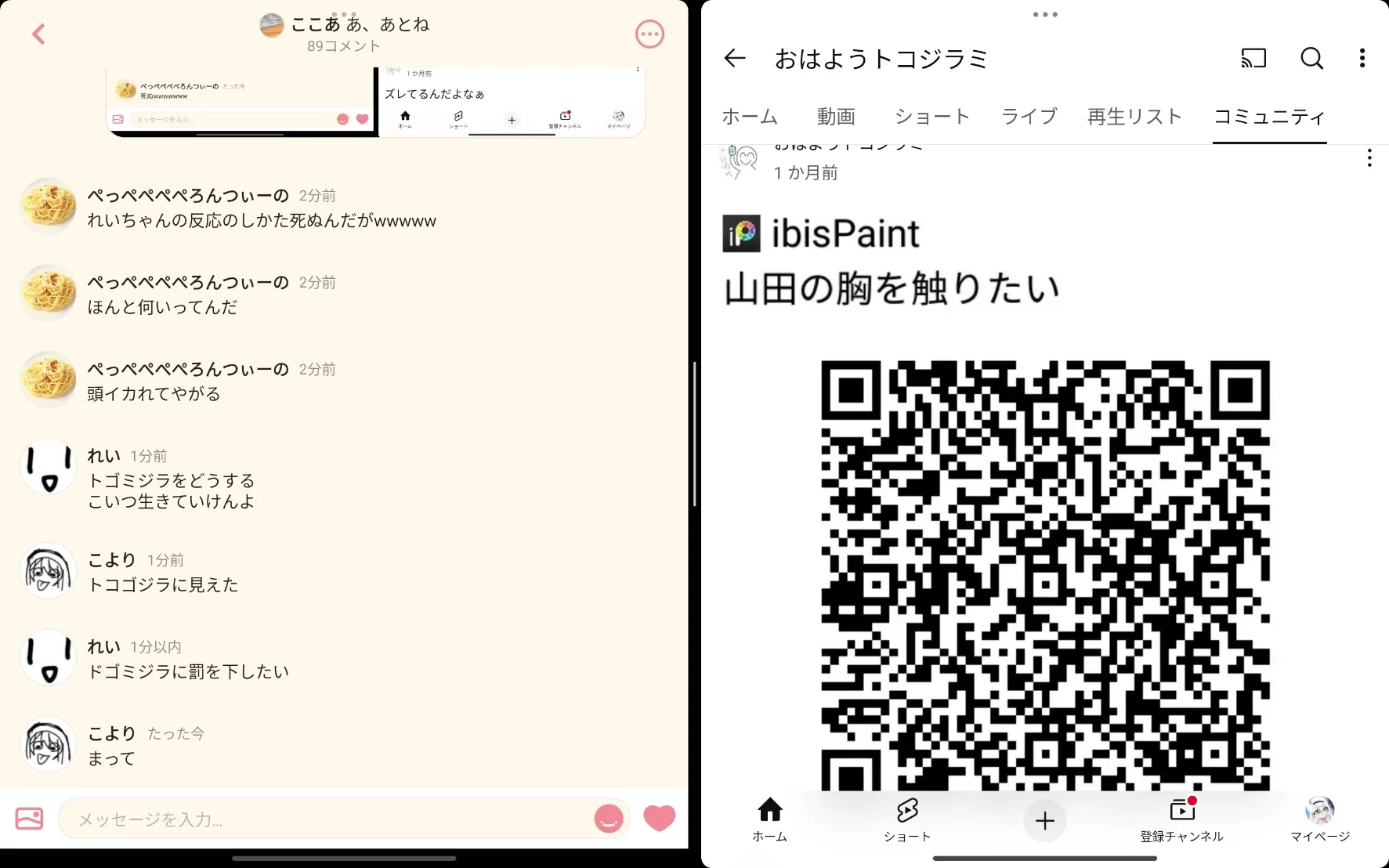Open れい avatar beside 'ドゴミジラに罰を下したい'

click(48, 658)
